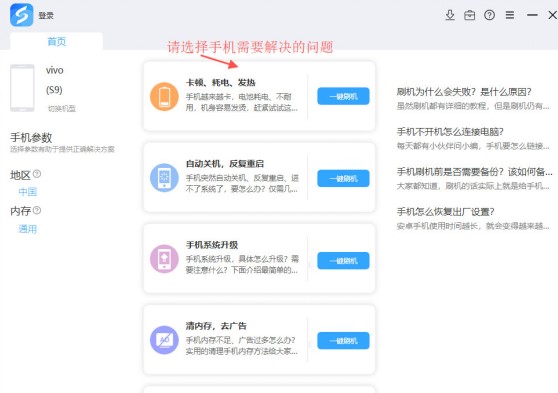The height and width of the screenshot is (393, 558).
Task: Click the snippet starting 每天都有小伙伴问小编
Action: pyautogui.click(x=473, y=146)
